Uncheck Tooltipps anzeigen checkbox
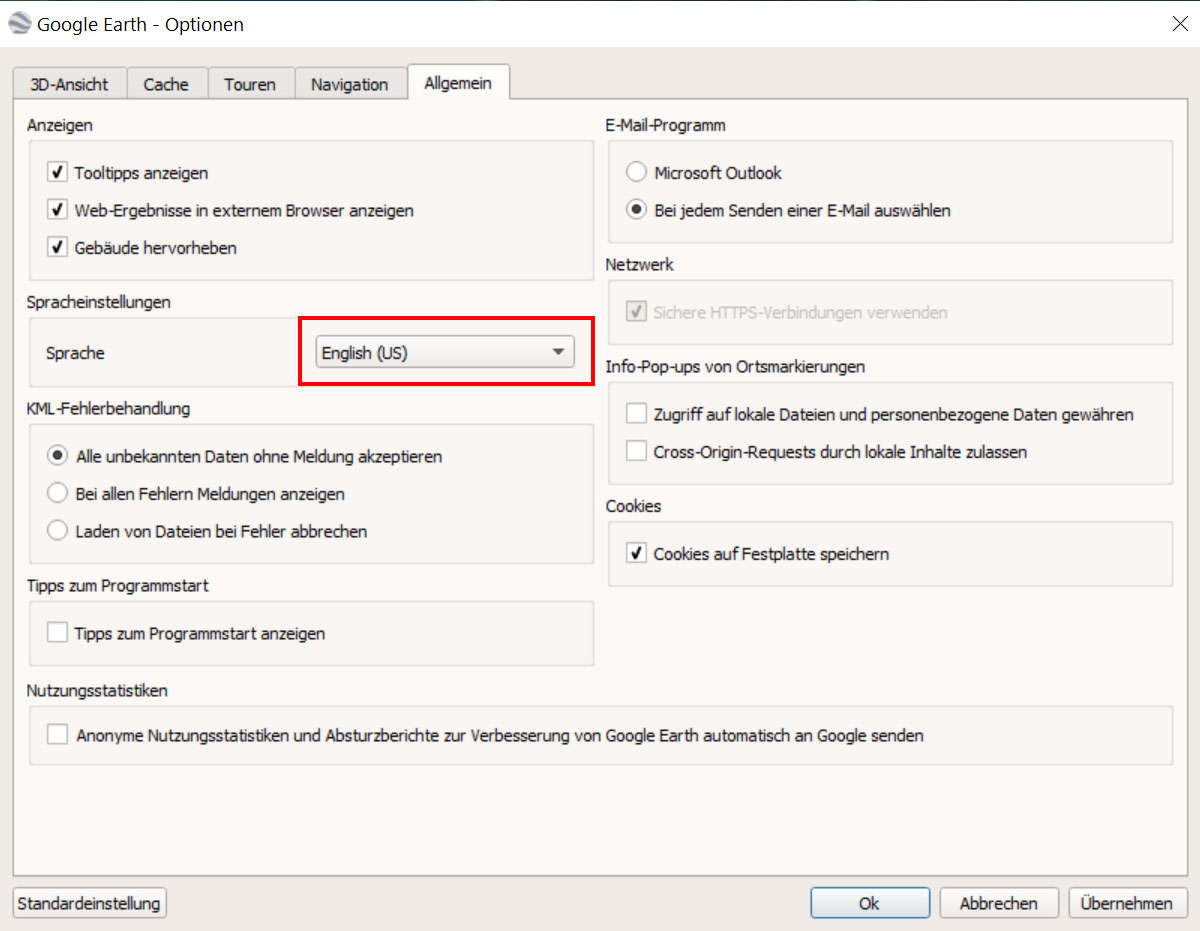Viewport: 1200px width, 931px height. pos(57,173)
